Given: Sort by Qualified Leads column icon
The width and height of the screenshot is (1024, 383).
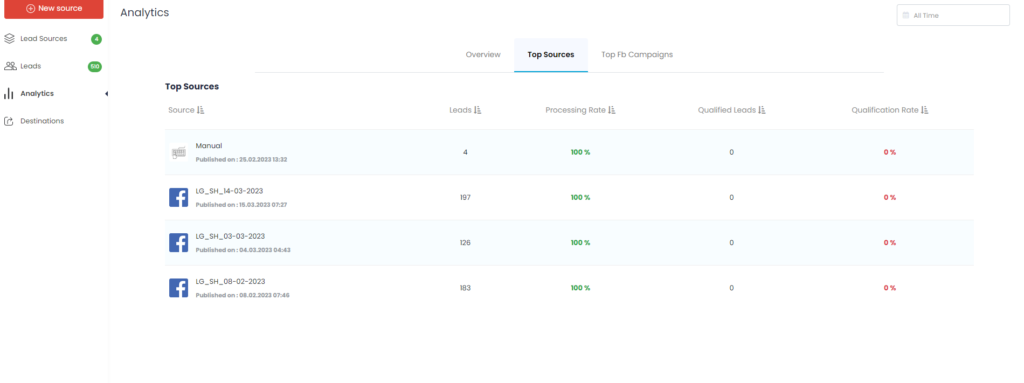Looking at the screenshot, I should (x=761, y=110).
